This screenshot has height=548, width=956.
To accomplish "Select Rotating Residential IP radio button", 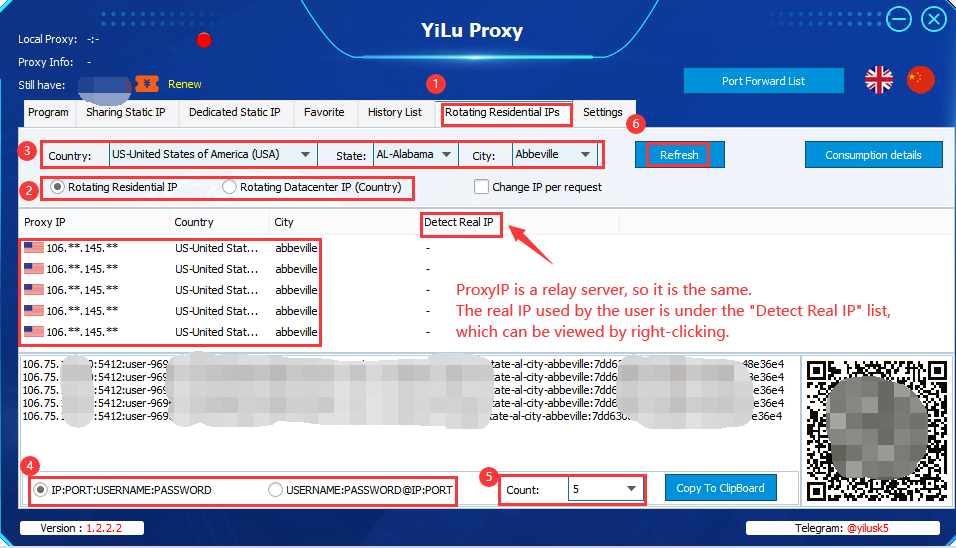I will point(57,187).
